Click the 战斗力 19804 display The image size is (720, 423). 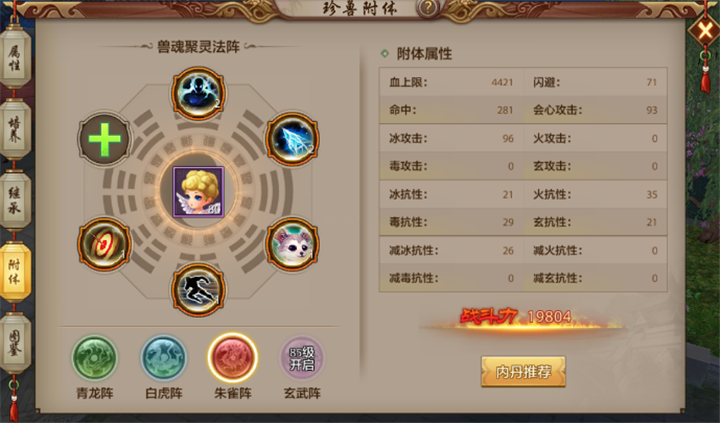[516, 317]
